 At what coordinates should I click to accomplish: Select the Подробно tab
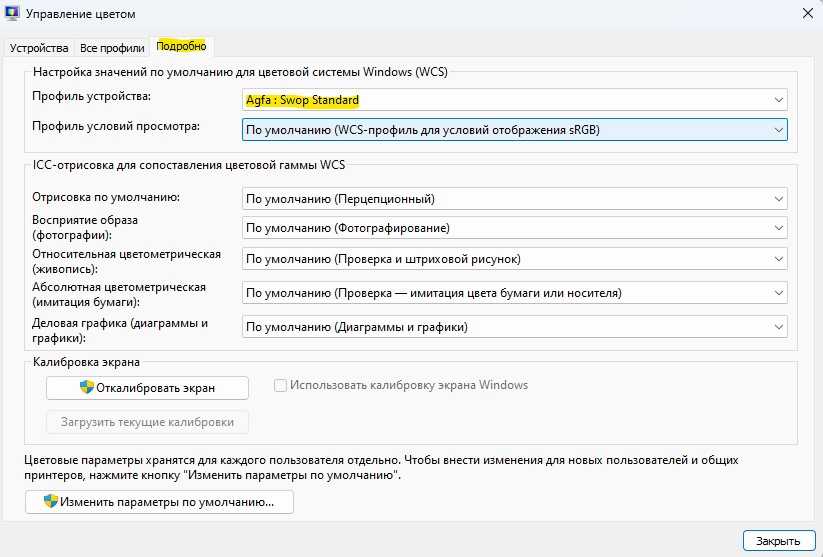tap(181, 46)
